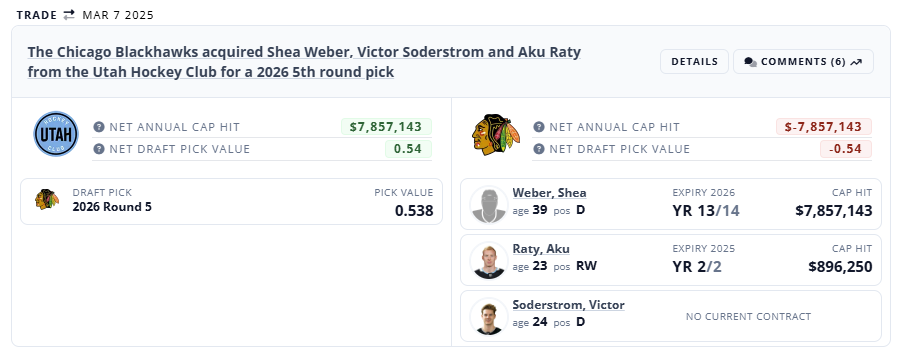Click Shea Weber's placeholder avatar
This screenshot has width=903, height=360.
click(x=489, y=204)
